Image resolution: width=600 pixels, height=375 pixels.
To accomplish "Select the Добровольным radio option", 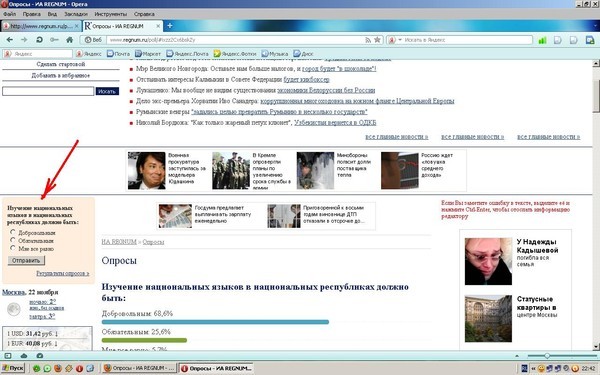I will pos(13,232).
